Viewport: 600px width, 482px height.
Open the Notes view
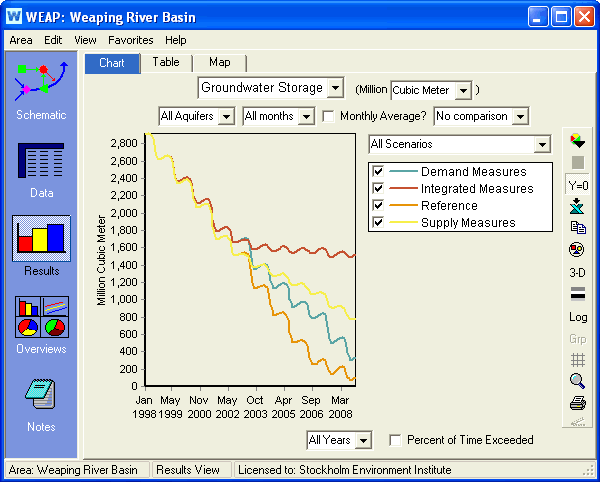pos(41,404)
